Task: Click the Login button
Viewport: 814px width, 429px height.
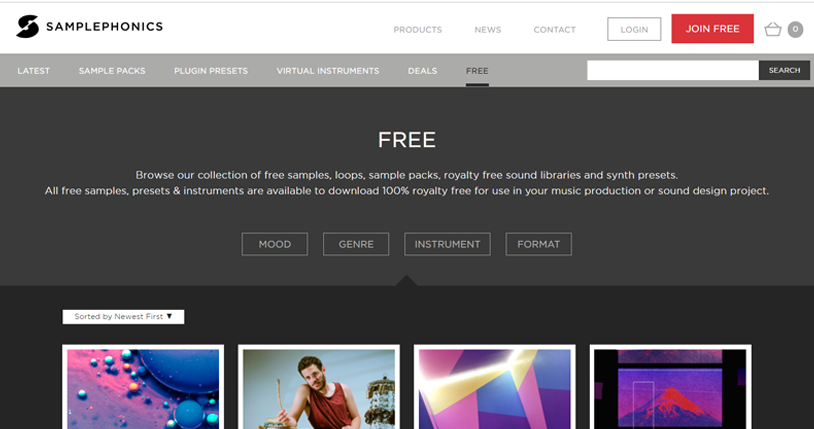Action: [x=634, y=29]
